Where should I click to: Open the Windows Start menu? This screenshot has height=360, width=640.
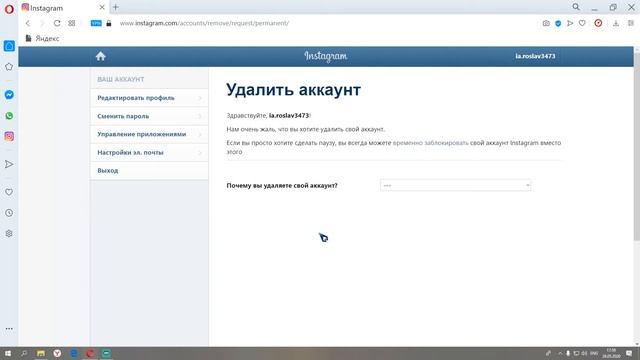coord(7,353)
